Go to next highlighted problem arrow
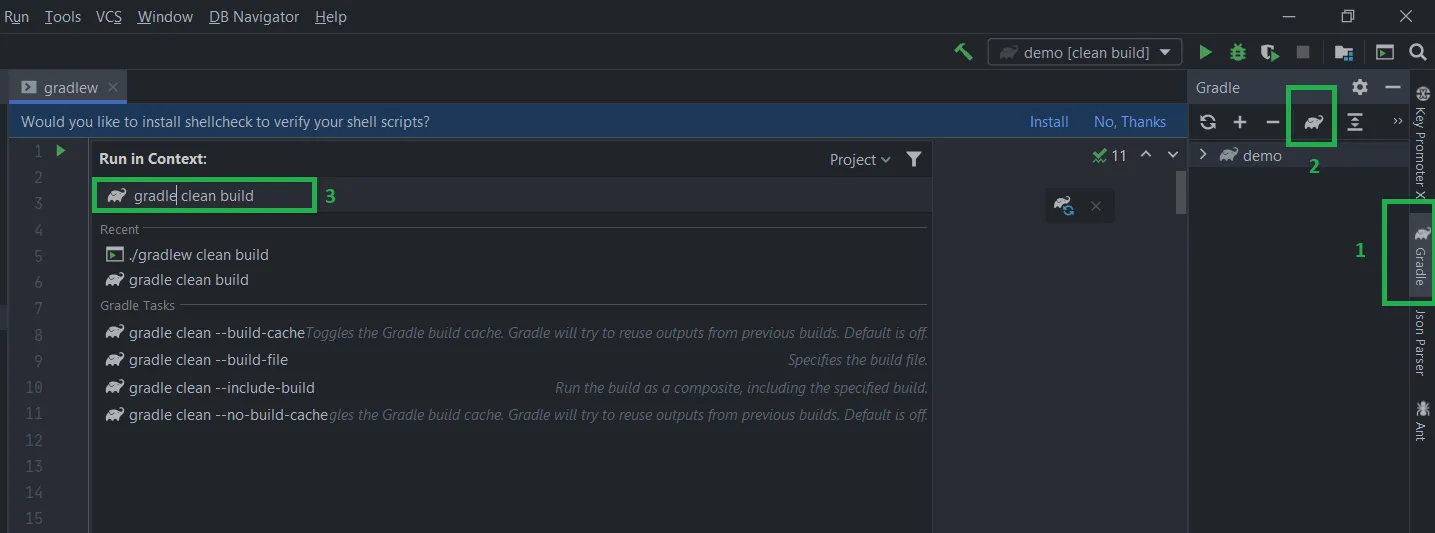 tap(1173, 154)
